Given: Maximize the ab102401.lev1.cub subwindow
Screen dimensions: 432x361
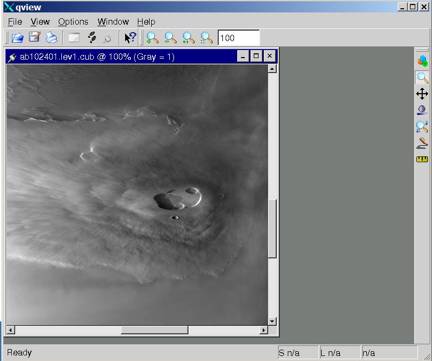Looking at the screenshot, I should tap(256, 56).
